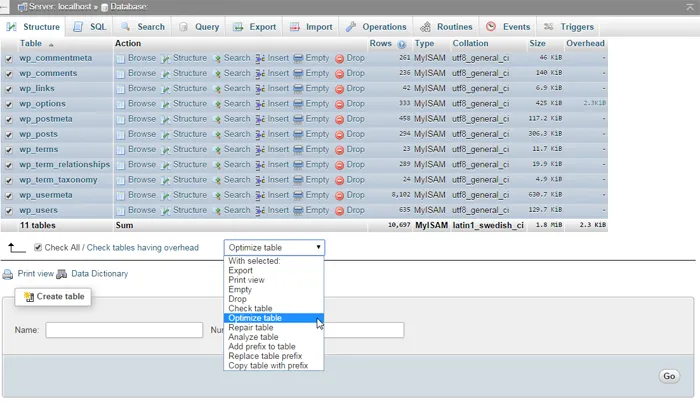Open the Data Dictionary link
700x402 pixels.
click(x=99, y=274)
